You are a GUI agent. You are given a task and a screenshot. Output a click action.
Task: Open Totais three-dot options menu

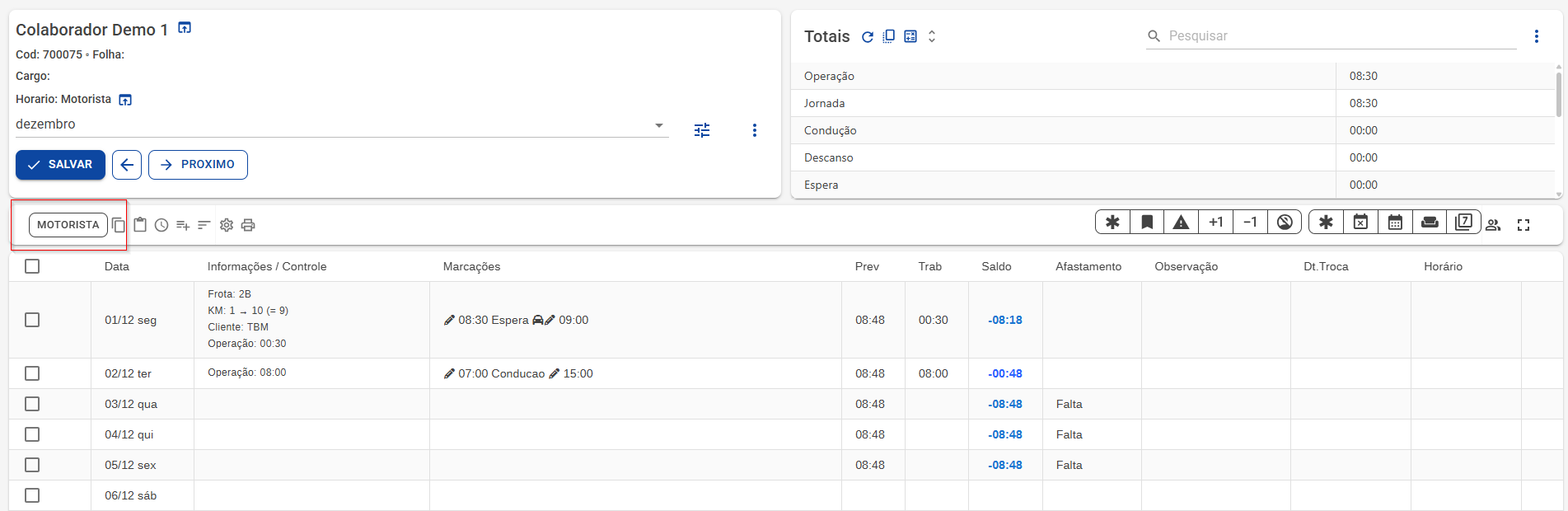(1537, 36)
